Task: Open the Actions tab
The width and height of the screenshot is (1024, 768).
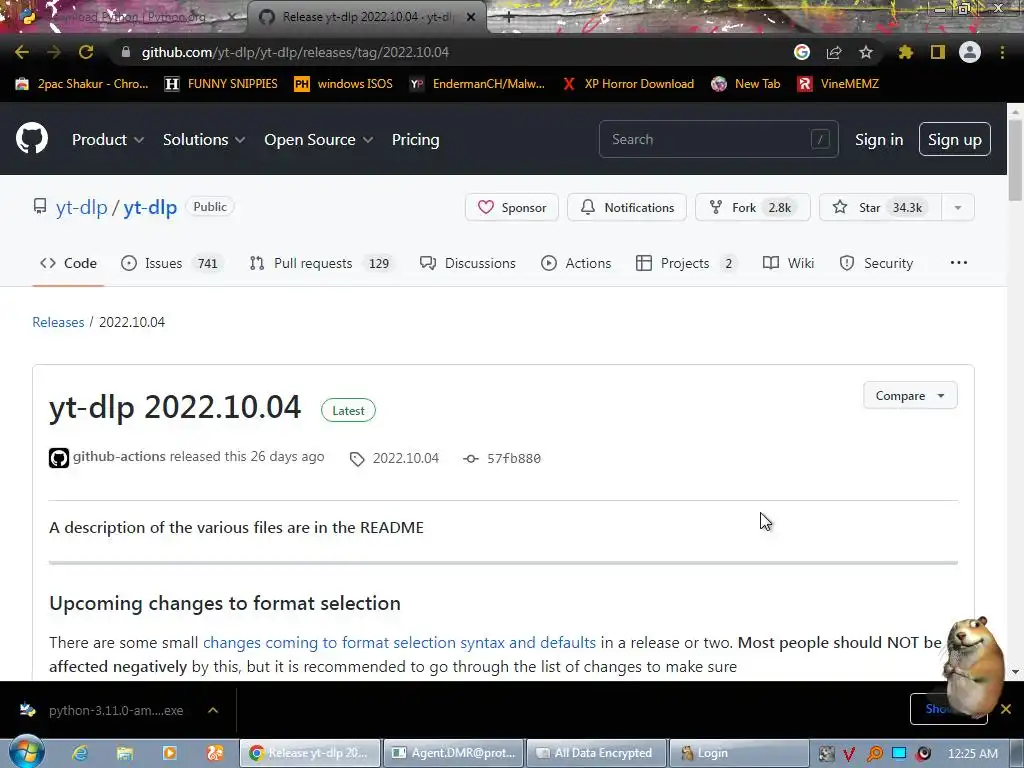Action: coord(576,263)
